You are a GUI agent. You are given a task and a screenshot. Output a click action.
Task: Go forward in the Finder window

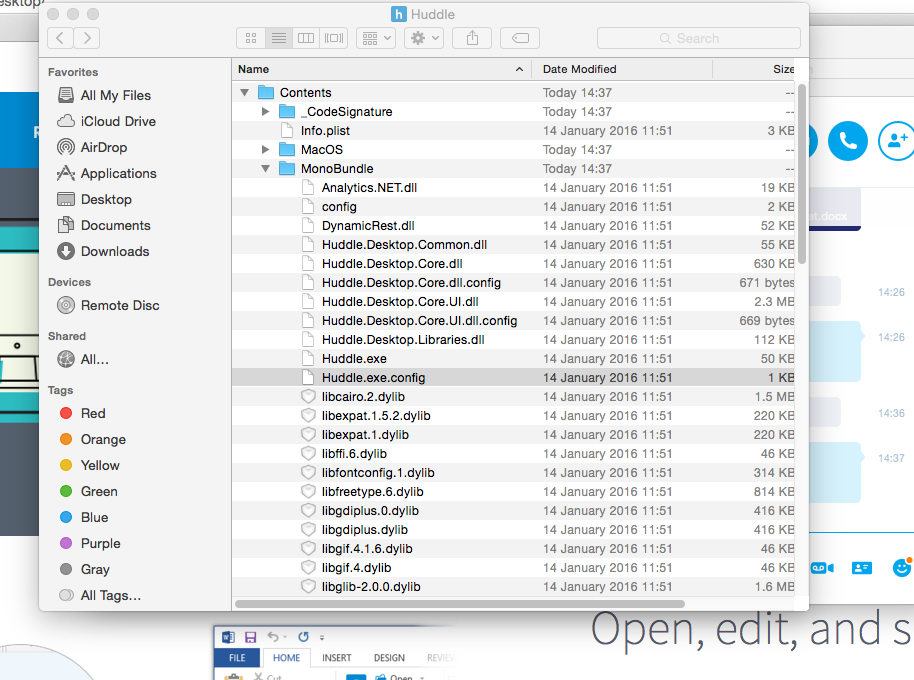pos(87,38)
